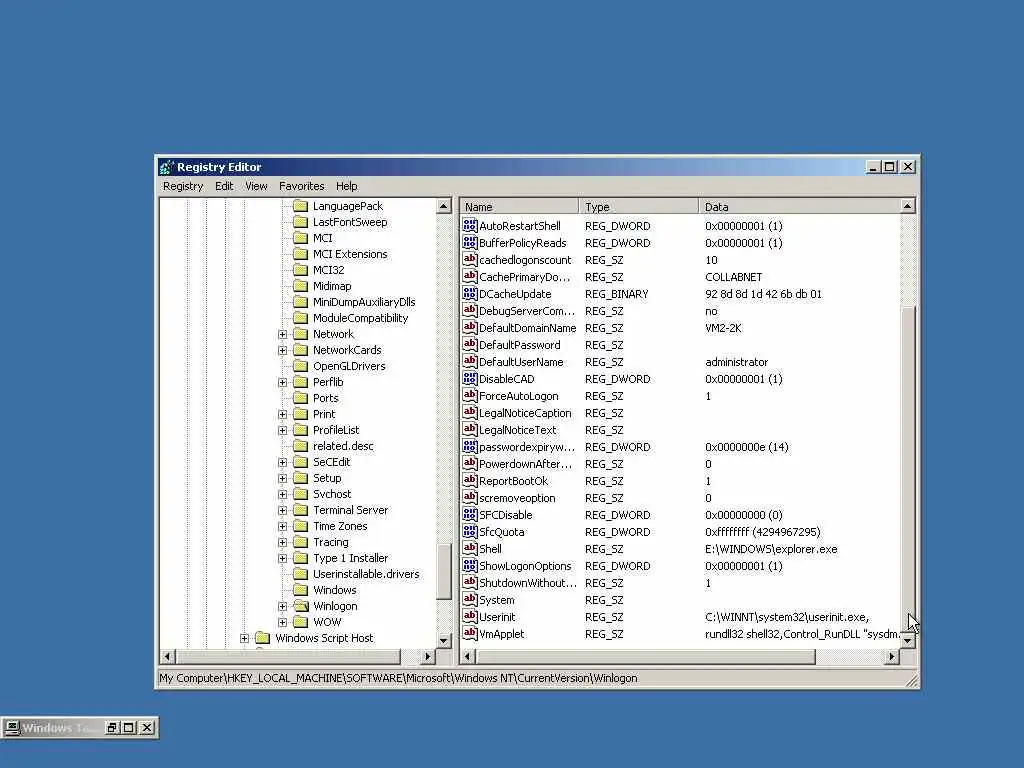Open the Help menu
The image size is (1024, 768).
pyautogui.click(x=347, y=186)
